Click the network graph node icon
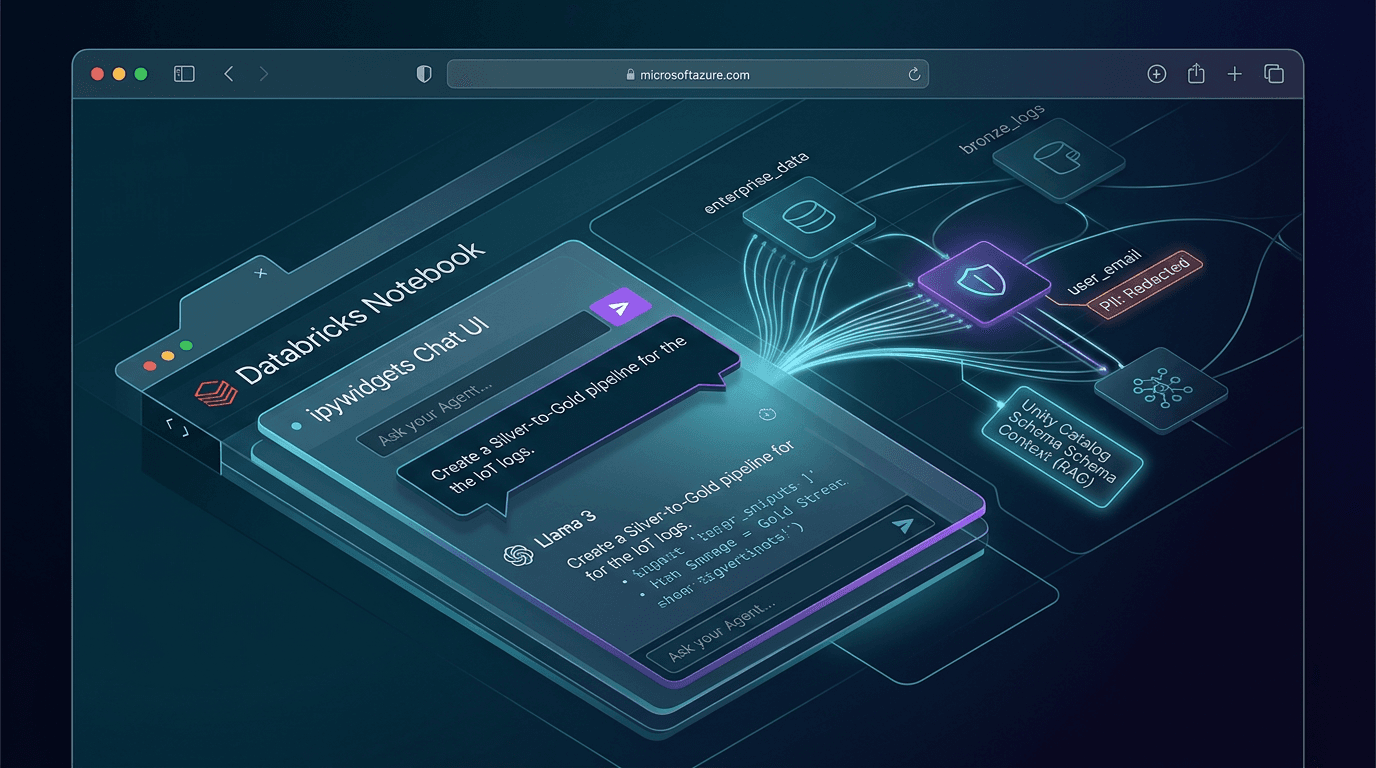Screen dimensions: 1376x768 [1161, 390]
